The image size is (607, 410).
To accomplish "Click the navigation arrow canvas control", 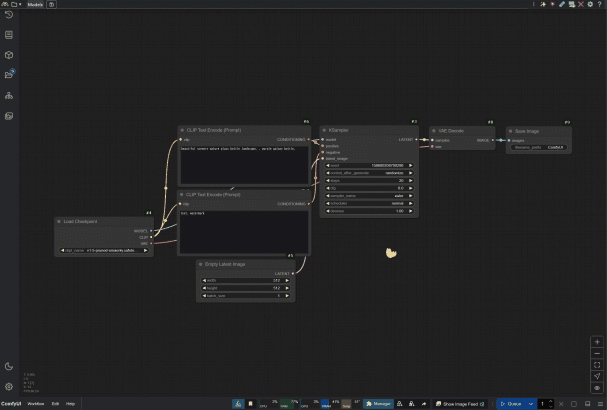I will 597,376.
